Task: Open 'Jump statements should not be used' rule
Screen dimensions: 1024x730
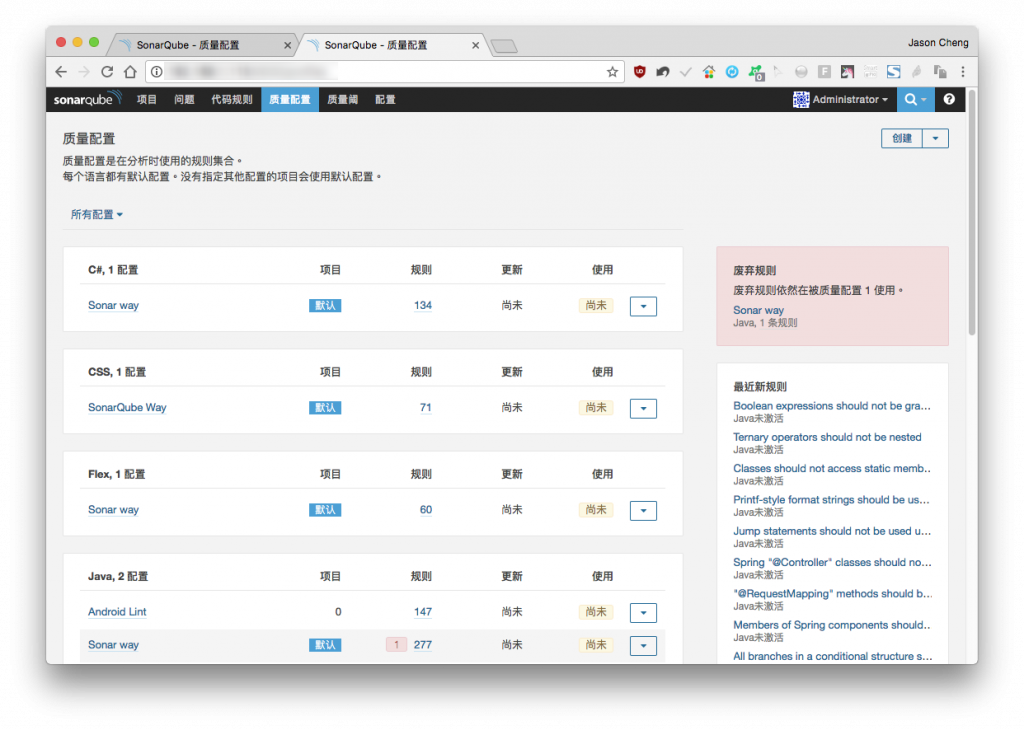Action: (832, 531)
